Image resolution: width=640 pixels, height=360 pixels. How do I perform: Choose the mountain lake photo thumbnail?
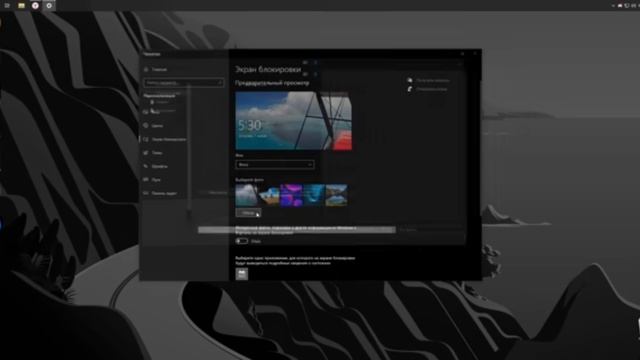point(336,195)
